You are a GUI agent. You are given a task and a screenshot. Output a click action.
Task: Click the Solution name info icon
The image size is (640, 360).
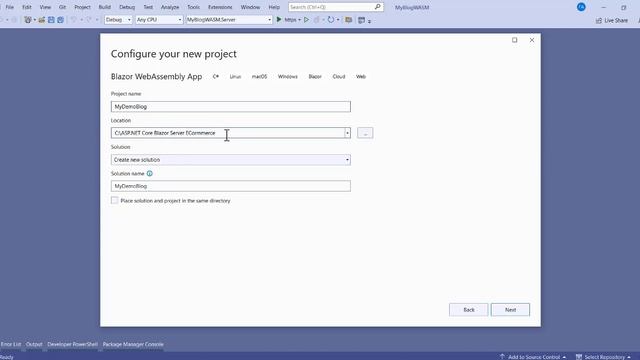click(149, 173)
